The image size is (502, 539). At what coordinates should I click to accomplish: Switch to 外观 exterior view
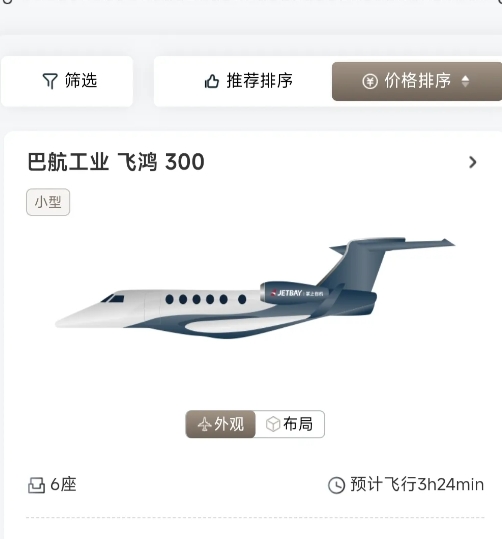click(x=220, y=424)
